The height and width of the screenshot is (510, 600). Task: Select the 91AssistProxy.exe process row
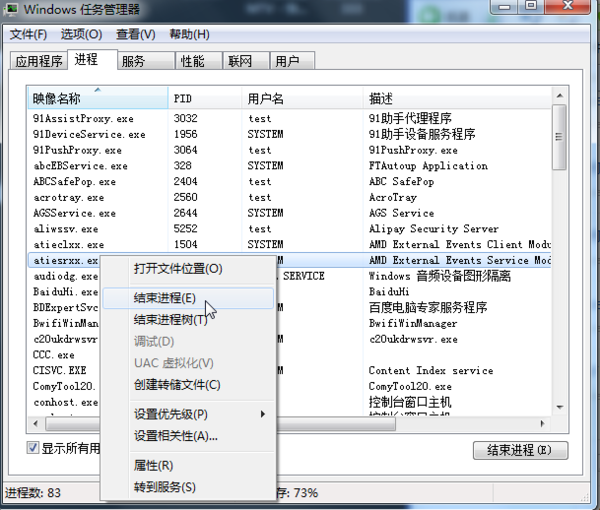(x=289, y=118)
